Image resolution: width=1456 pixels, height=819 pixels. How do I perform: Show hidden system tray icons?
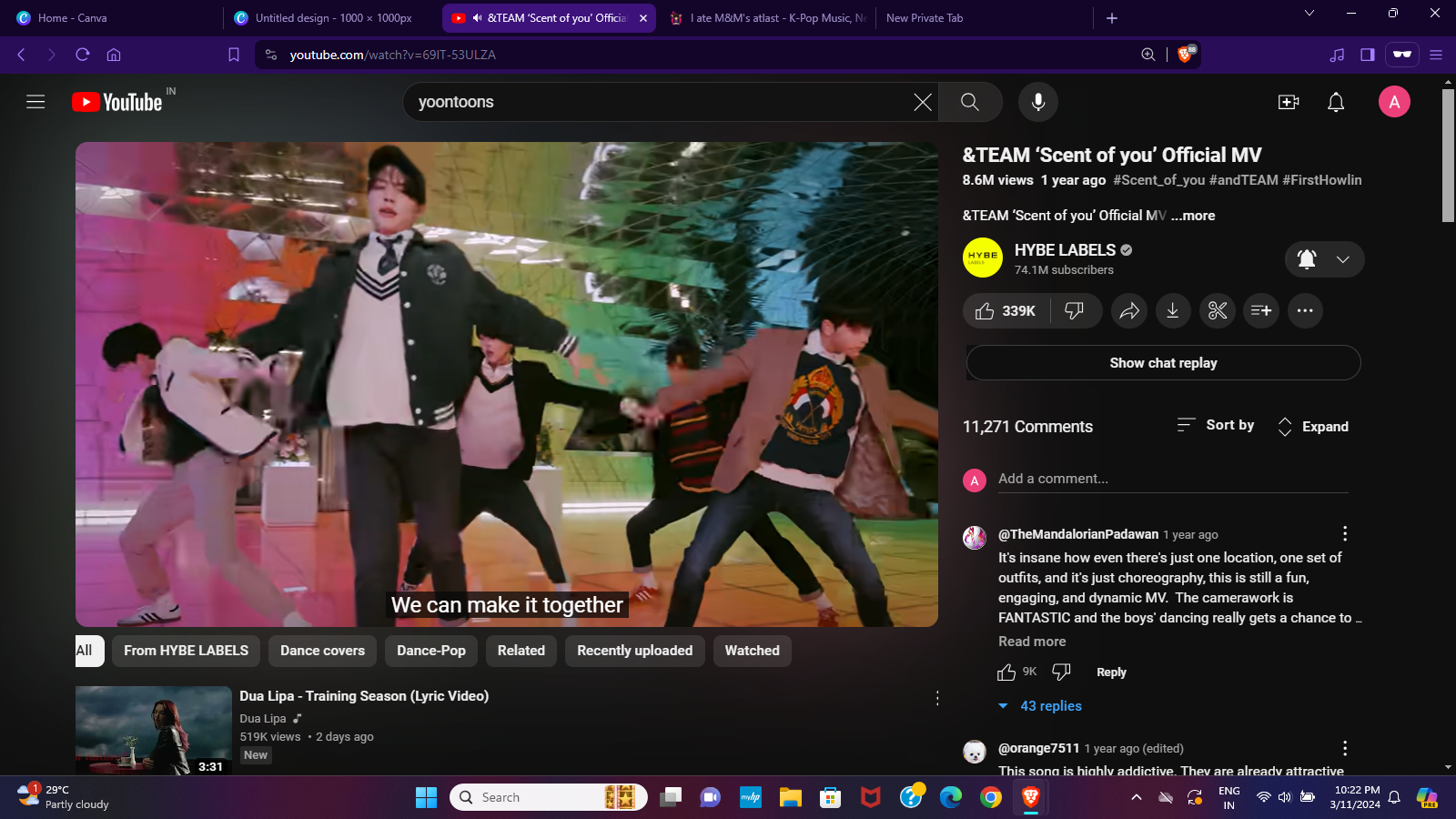(1137, 798)
